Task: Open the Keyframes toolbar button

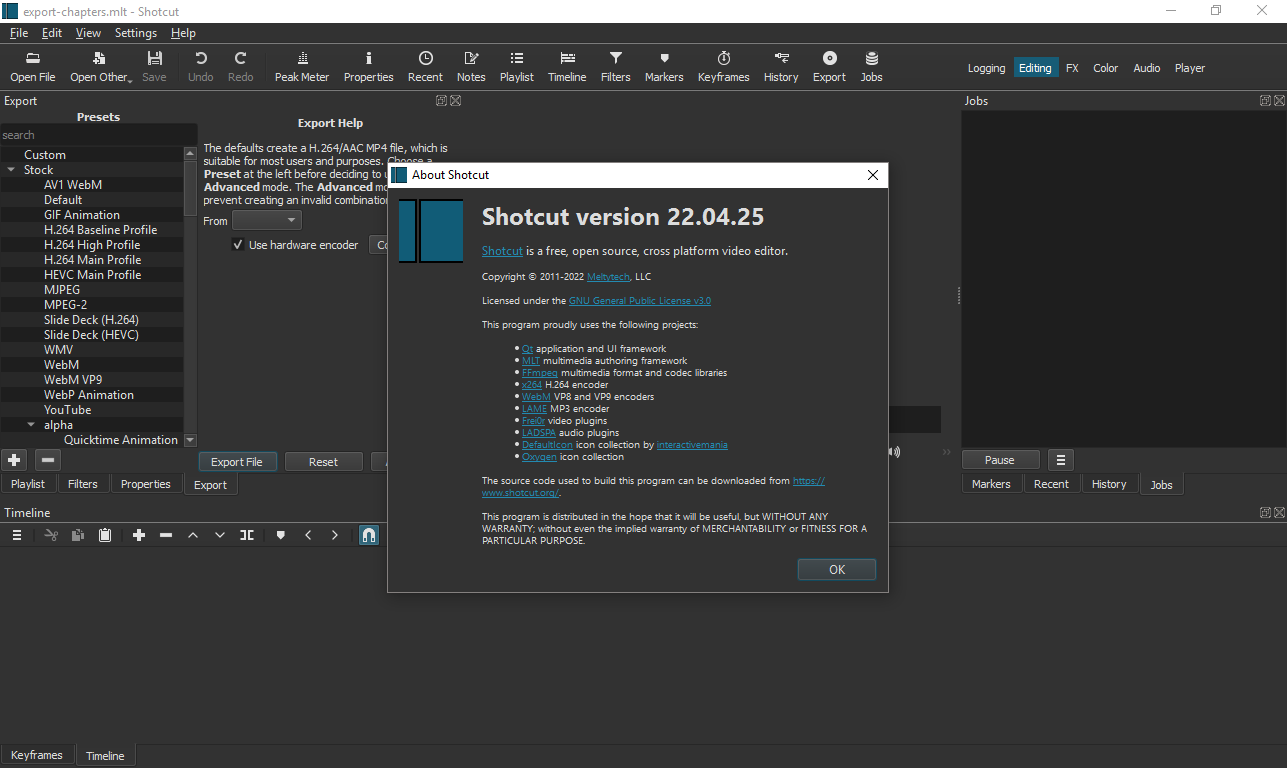Action: [x=723, y=66]
